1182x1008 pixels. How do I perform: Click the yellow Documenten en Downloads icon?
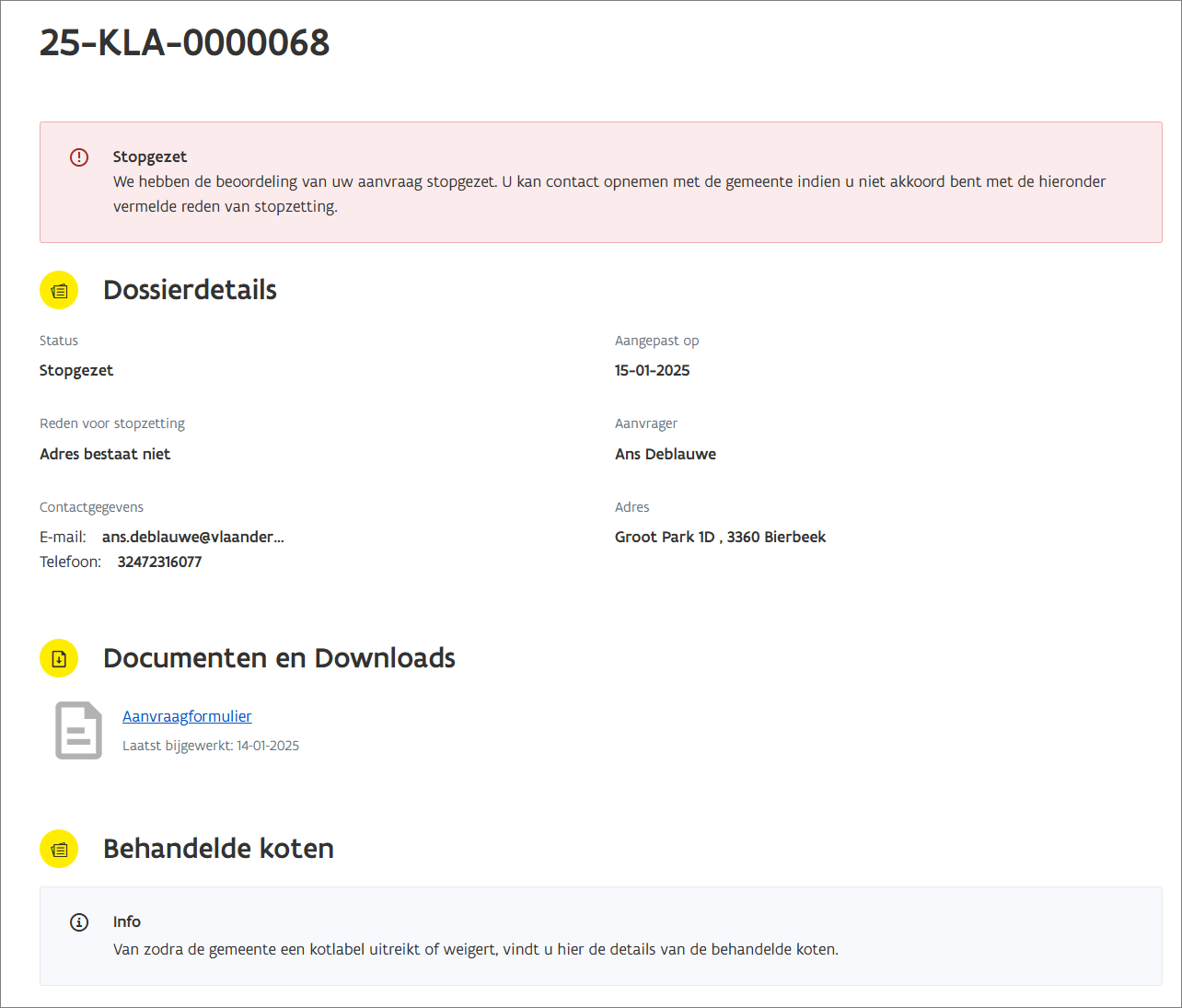coord(59,659)
